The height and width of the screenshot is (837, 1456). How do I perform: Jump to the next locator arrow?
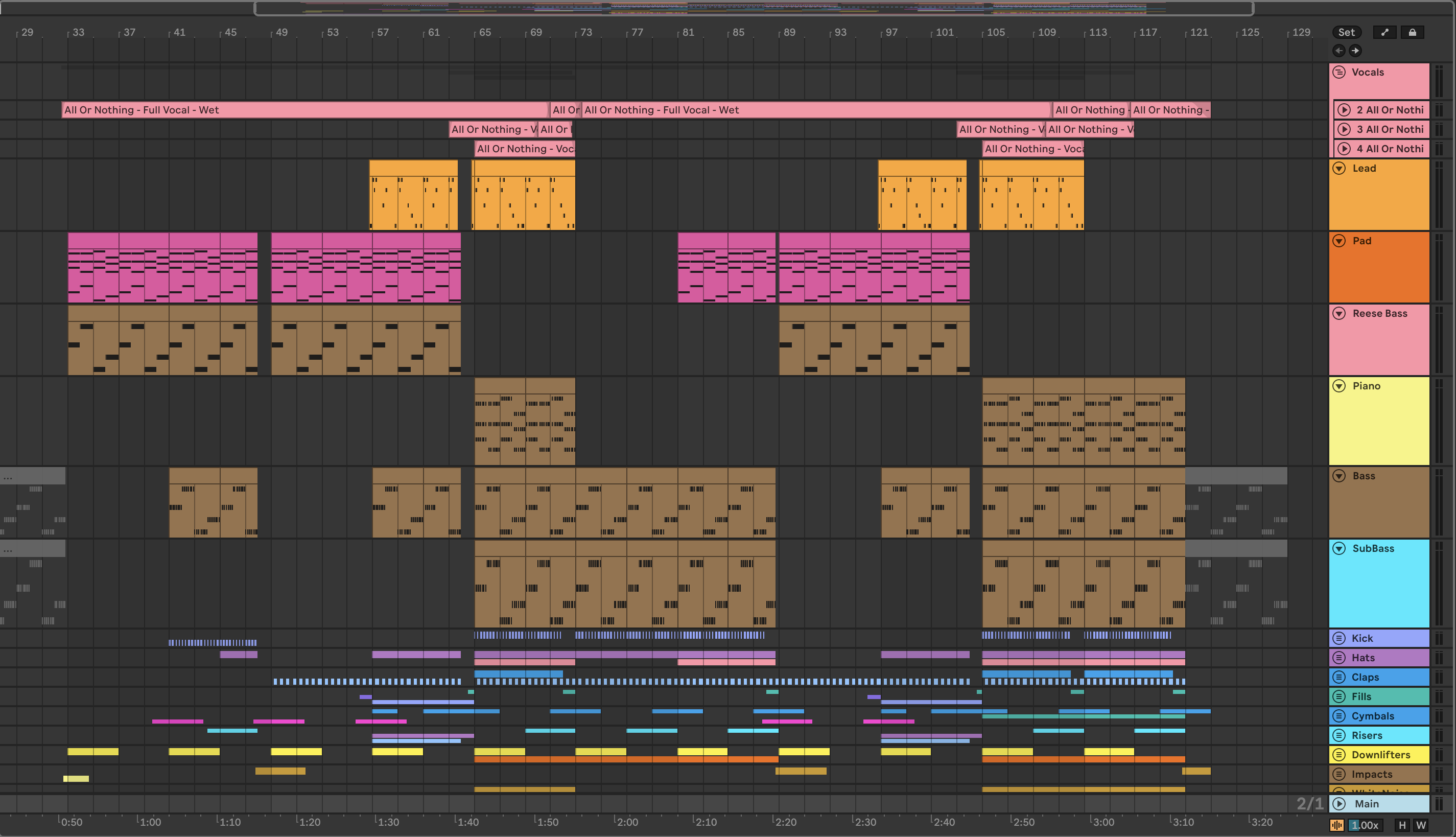pos(1355,51)
